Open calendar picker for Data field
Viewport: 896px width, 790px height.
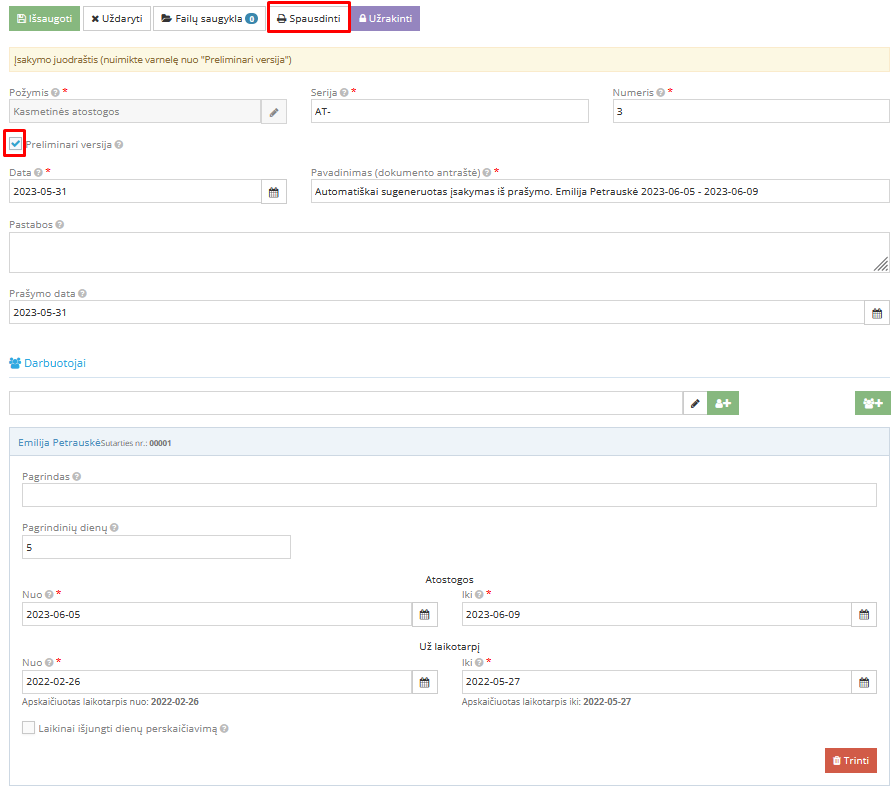click(x=273, y=192)
